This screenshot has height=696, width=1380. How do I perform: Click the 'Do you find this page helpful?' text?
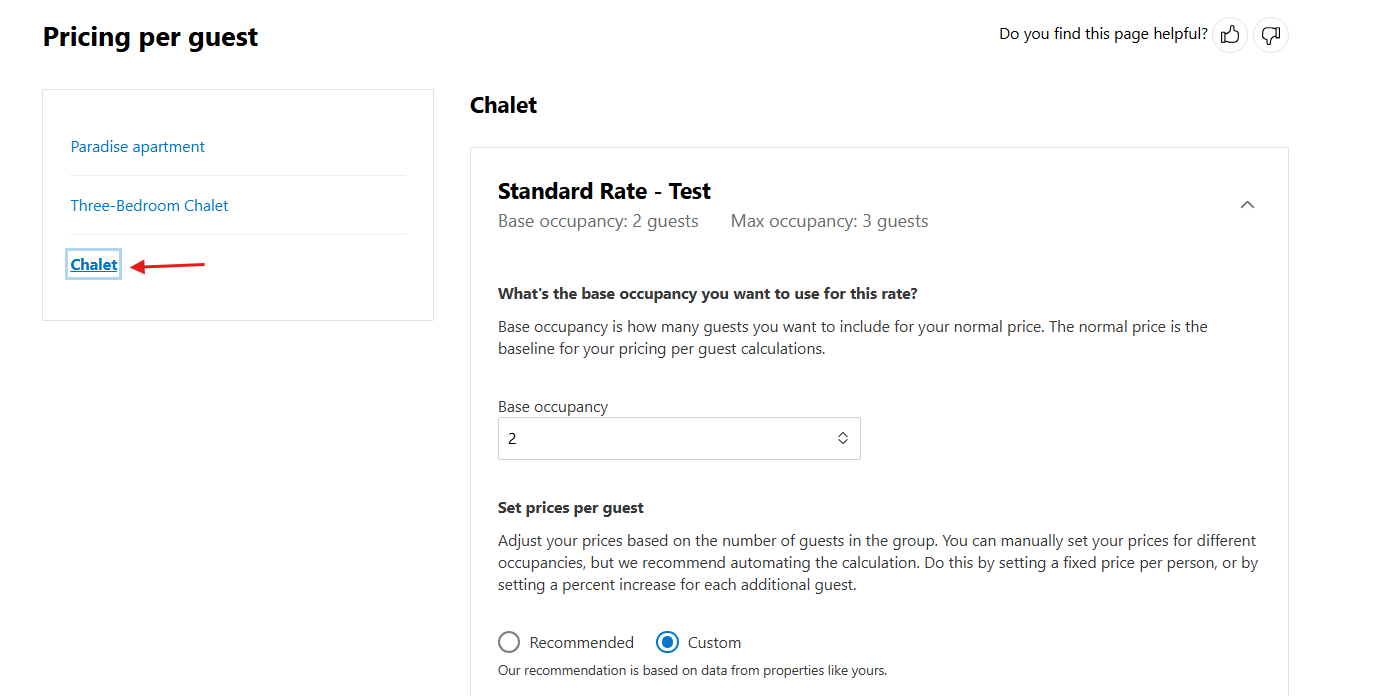pyautogui.click(x=1103, y=34)
